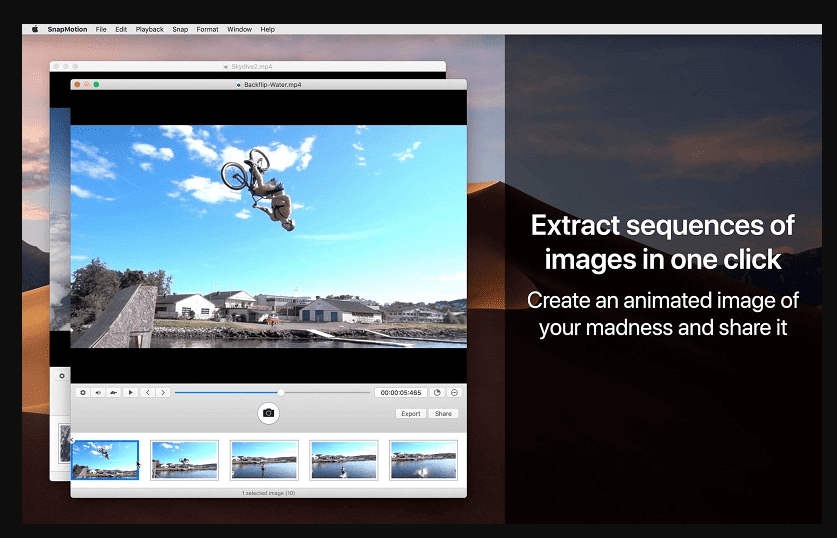Open the Playback menu
837x538 pixels.
point(149,29)
